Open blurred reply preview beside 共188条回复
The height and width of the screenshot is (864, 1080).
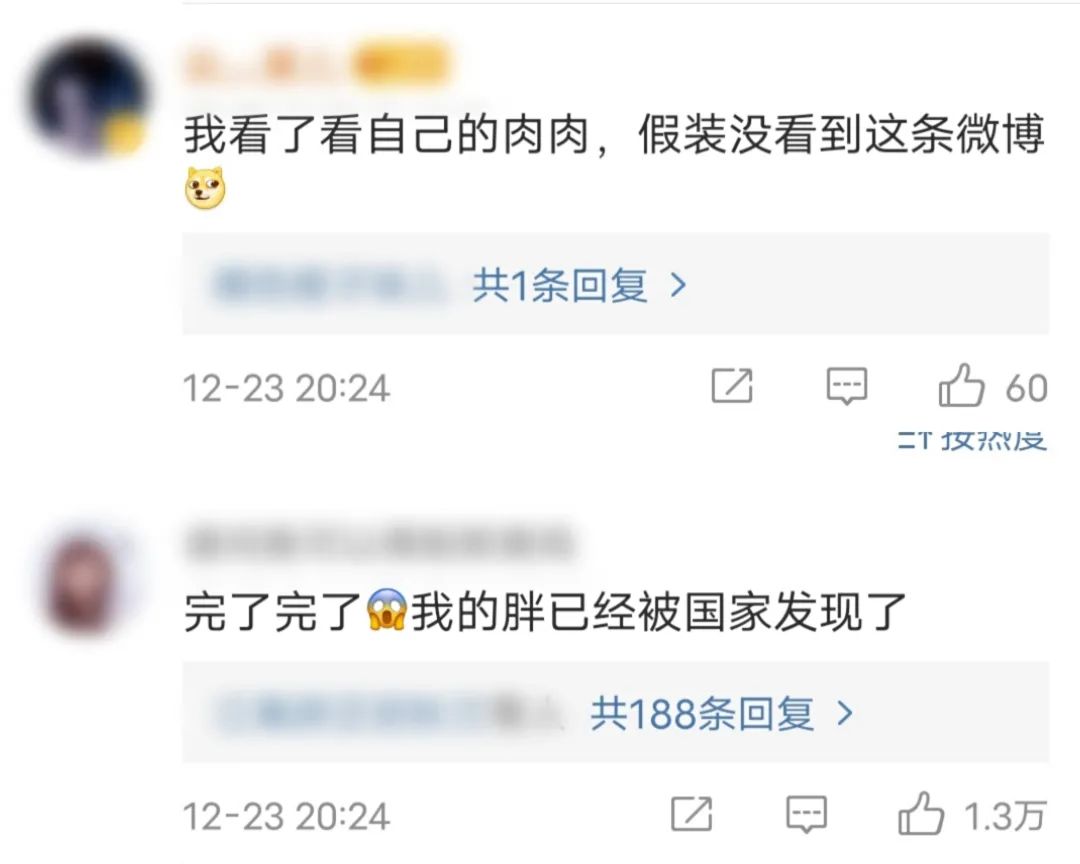(x=387, y=714)
